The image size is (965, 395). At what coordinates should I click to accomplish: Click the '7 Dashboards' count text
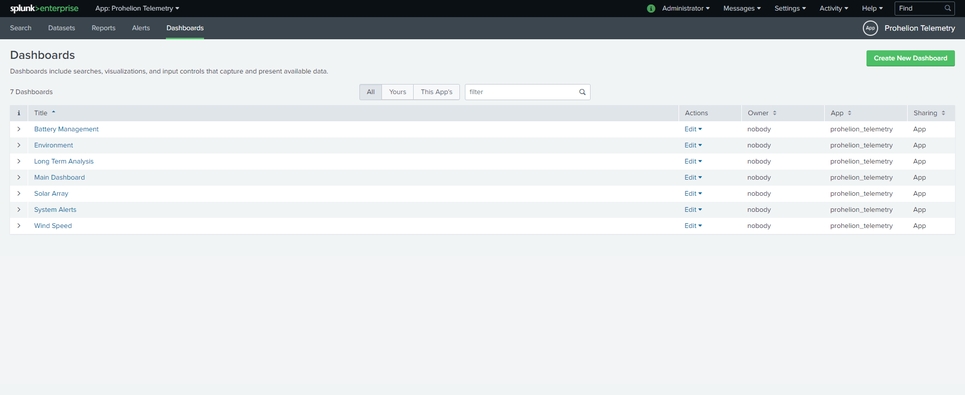(x=31, y=92)
